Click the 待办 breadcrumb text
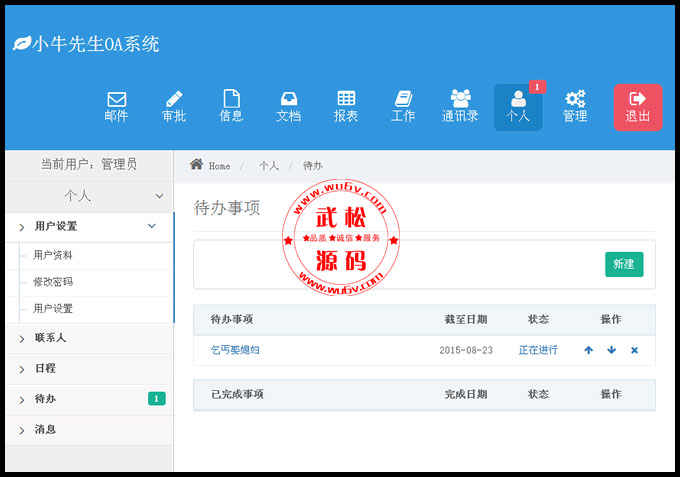Viewport: 680px width, 477px height. [x=313, y=166]
